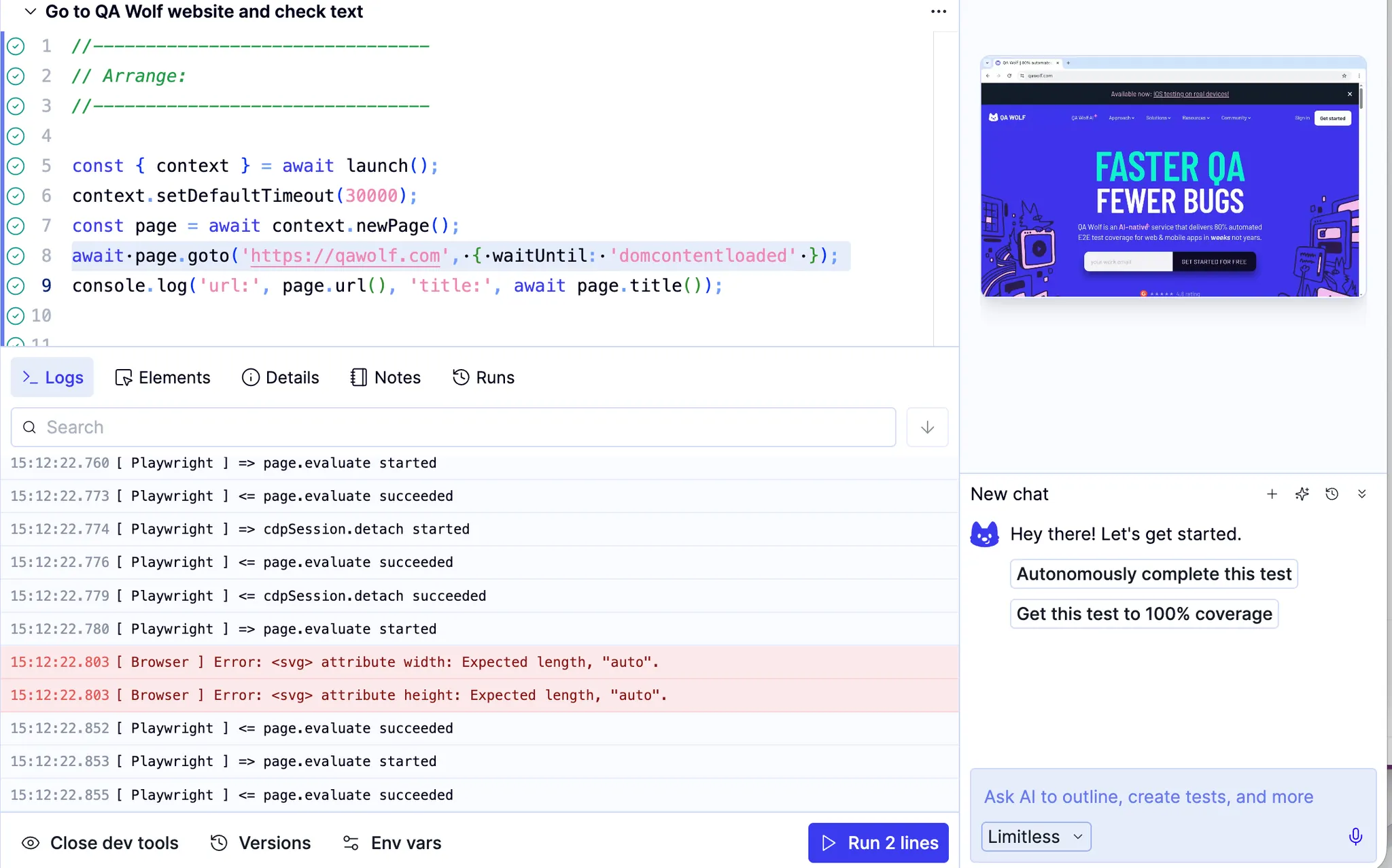Switch to the Elements tab

(x=162, y=377)
